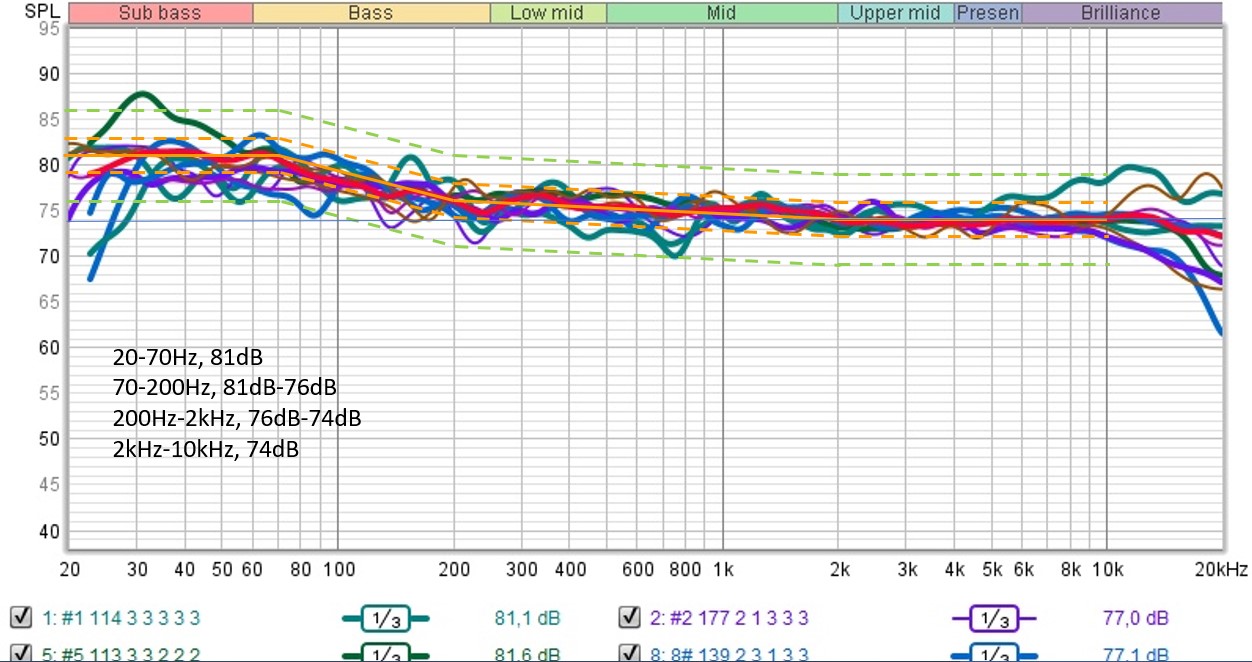Toggle the checkbox for trace 2: #2 177

click(629, 617)
